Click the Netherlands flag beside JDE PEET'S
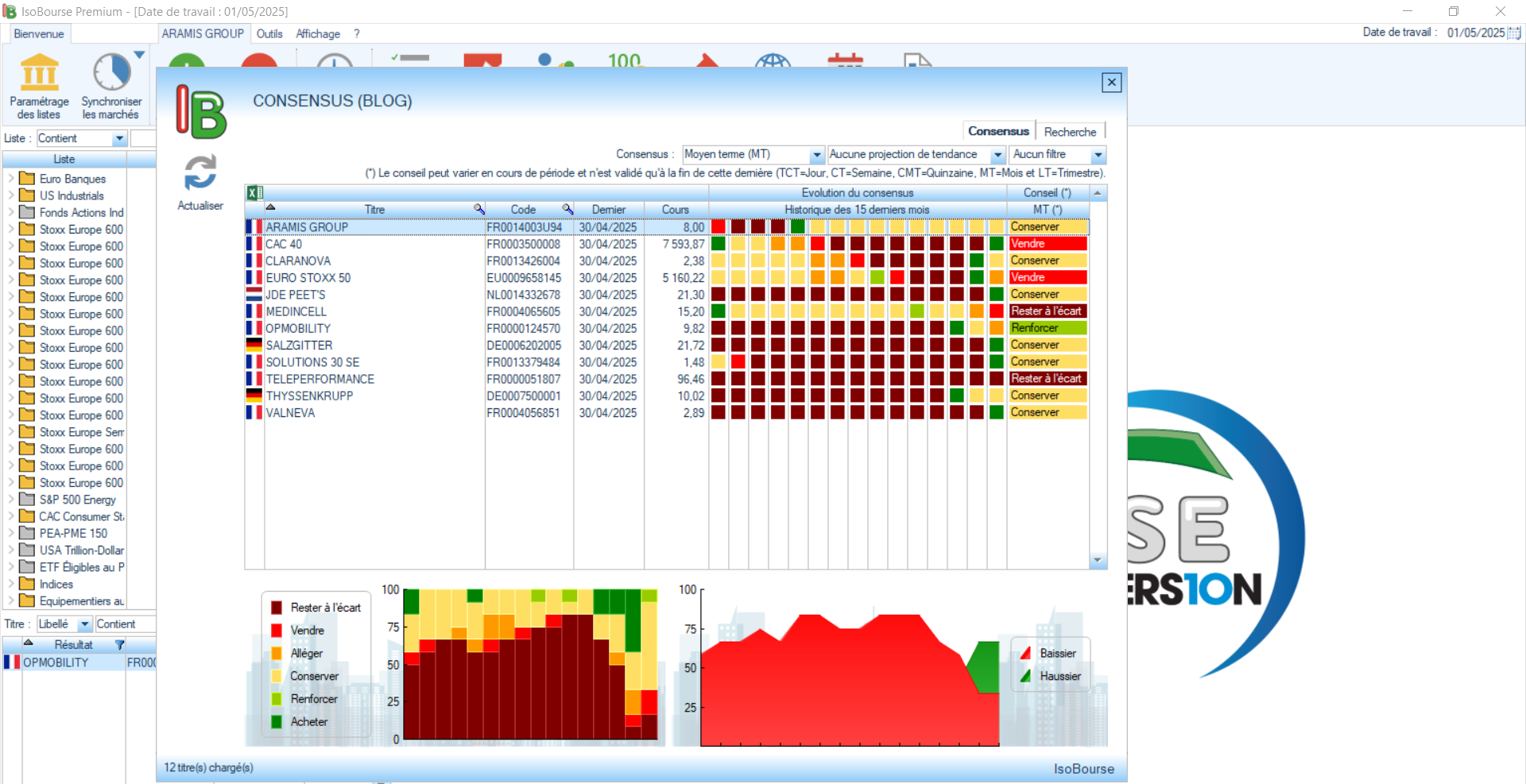The image size is (1526, 784). click(254, 295)
